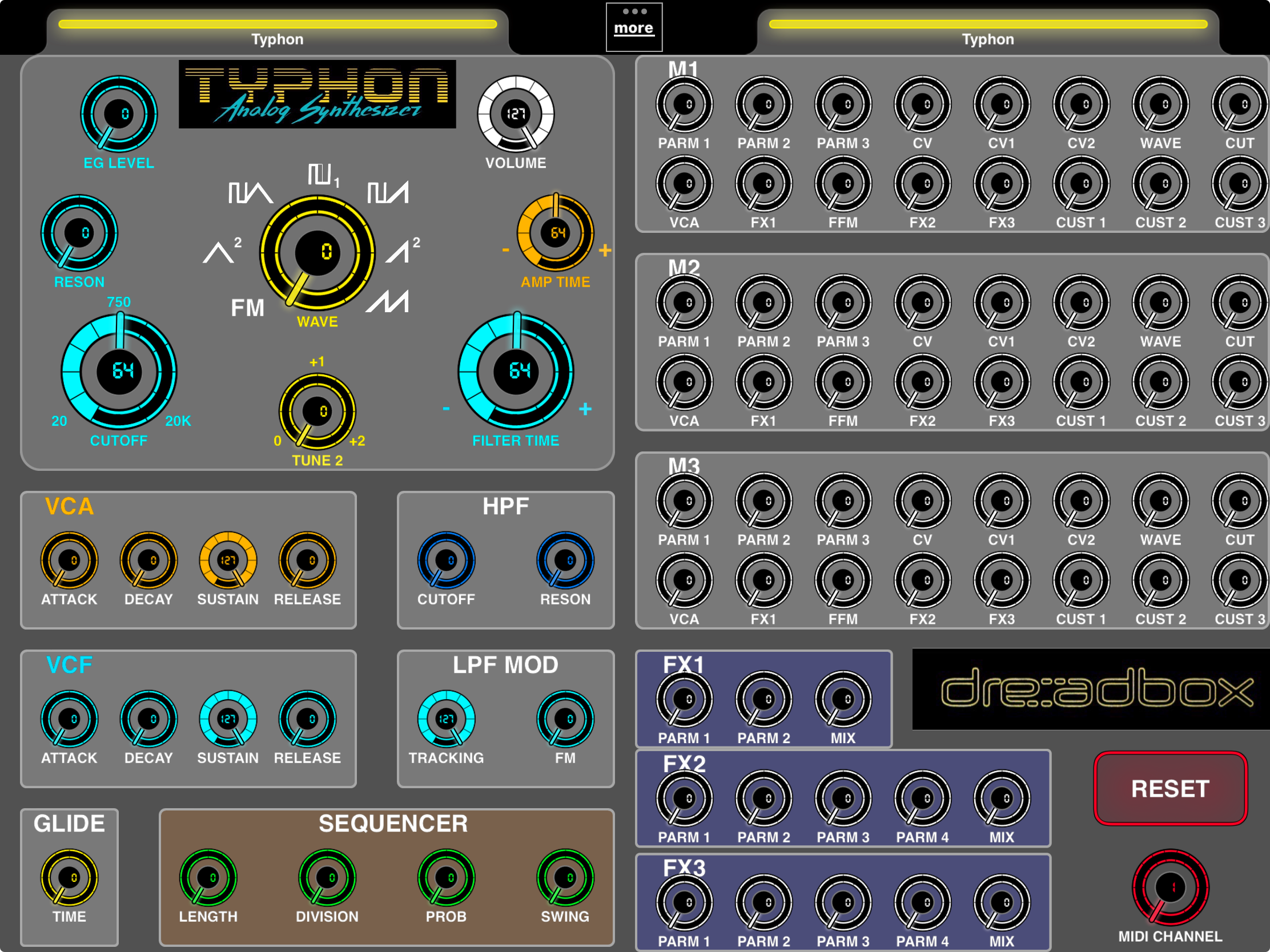Click the EG LEVEL knob

[x=119, y=114]
